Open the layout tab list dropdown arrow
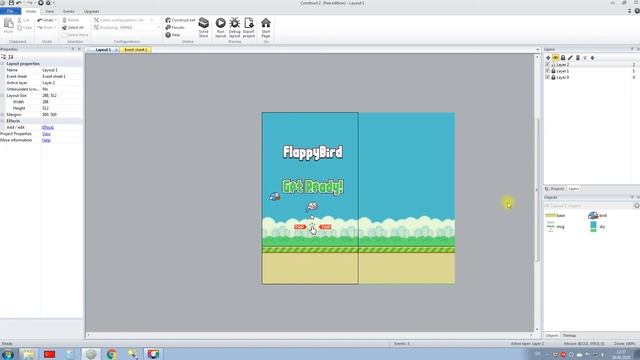This screenshot has width=640, height=360. pos(537,50)
